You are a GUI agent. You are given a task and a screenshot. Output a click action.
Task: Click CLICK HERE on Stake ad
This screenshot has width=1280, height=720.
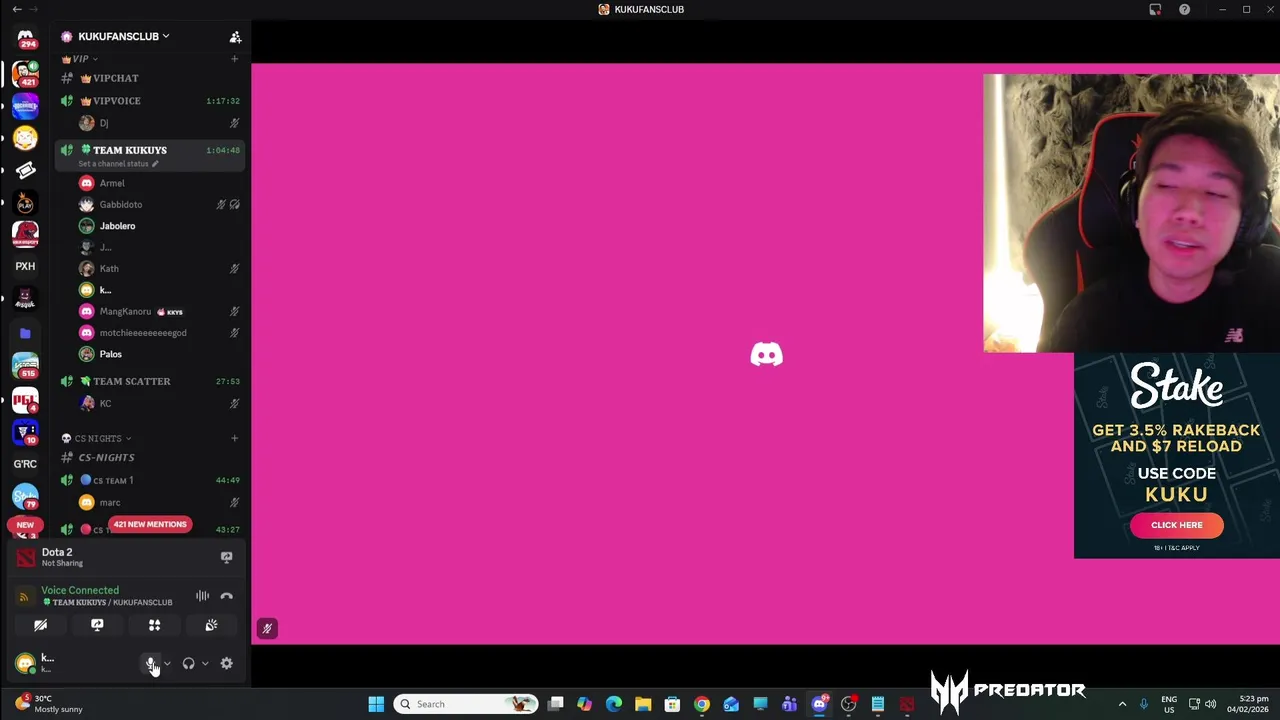[1177, 525]
